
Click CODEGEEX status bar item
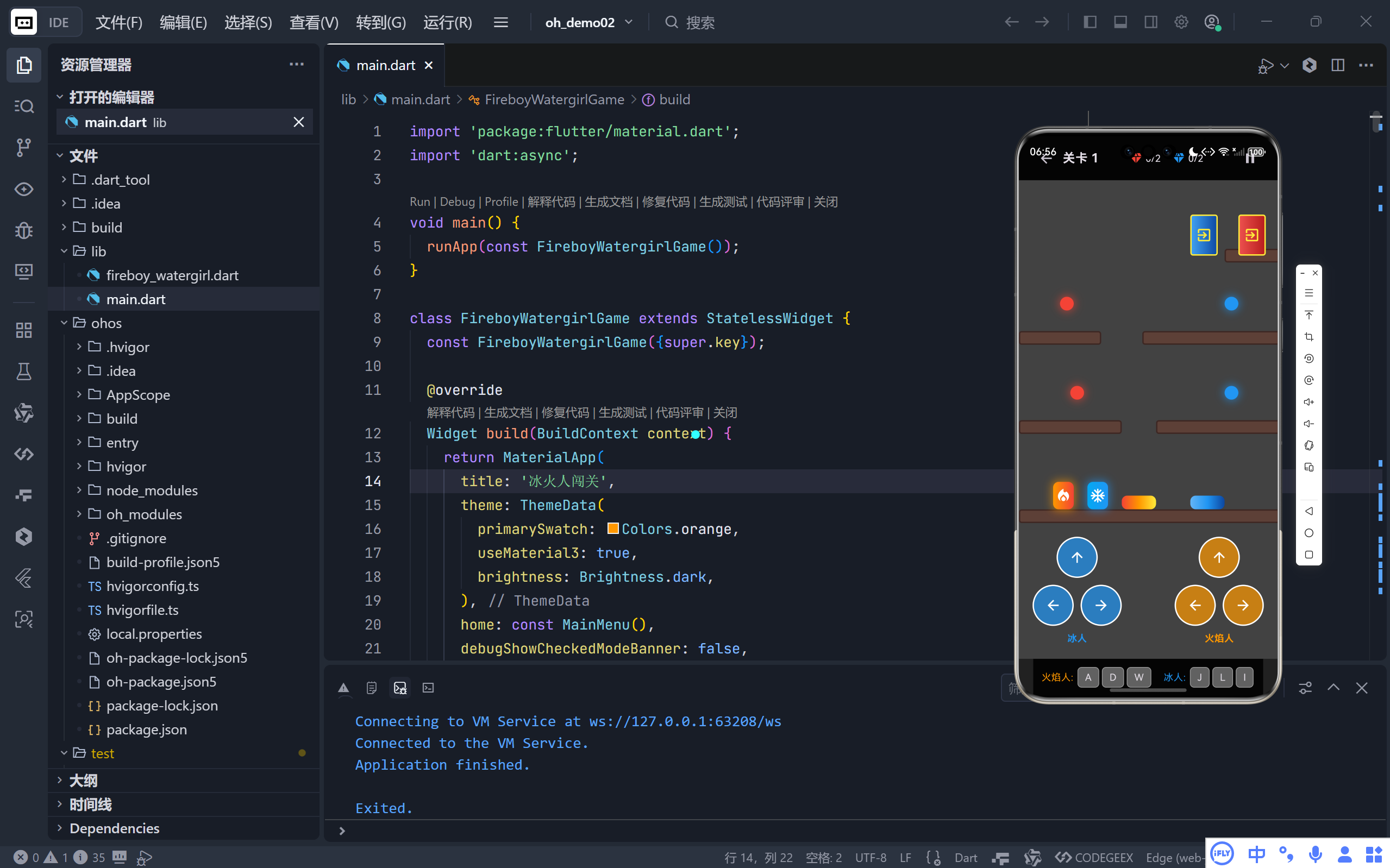[x=1094, y=858]
